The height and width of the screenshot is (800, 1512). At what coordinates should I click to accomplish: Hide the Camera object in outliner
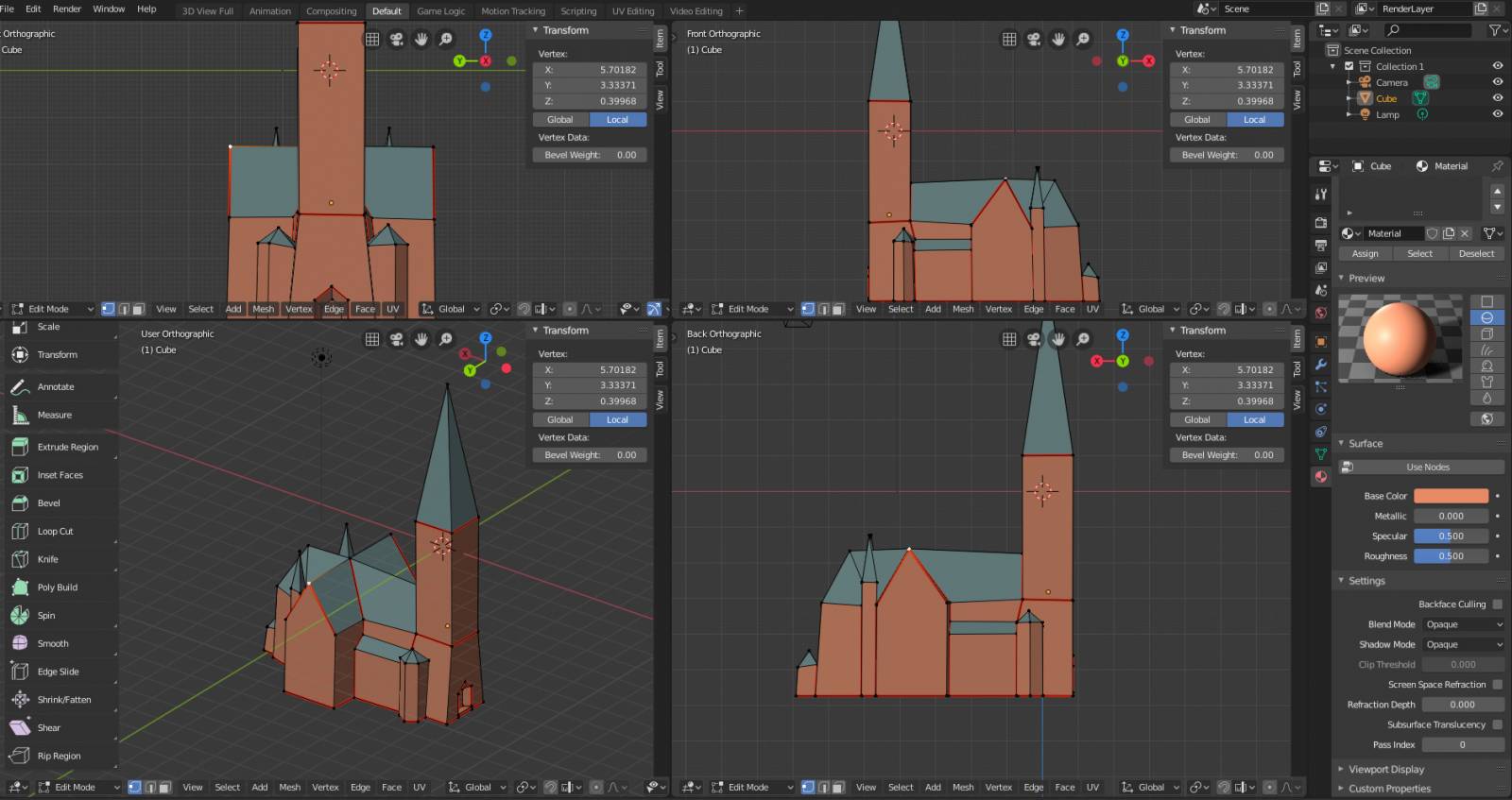pyautogui.click(x=1497, y=82)
